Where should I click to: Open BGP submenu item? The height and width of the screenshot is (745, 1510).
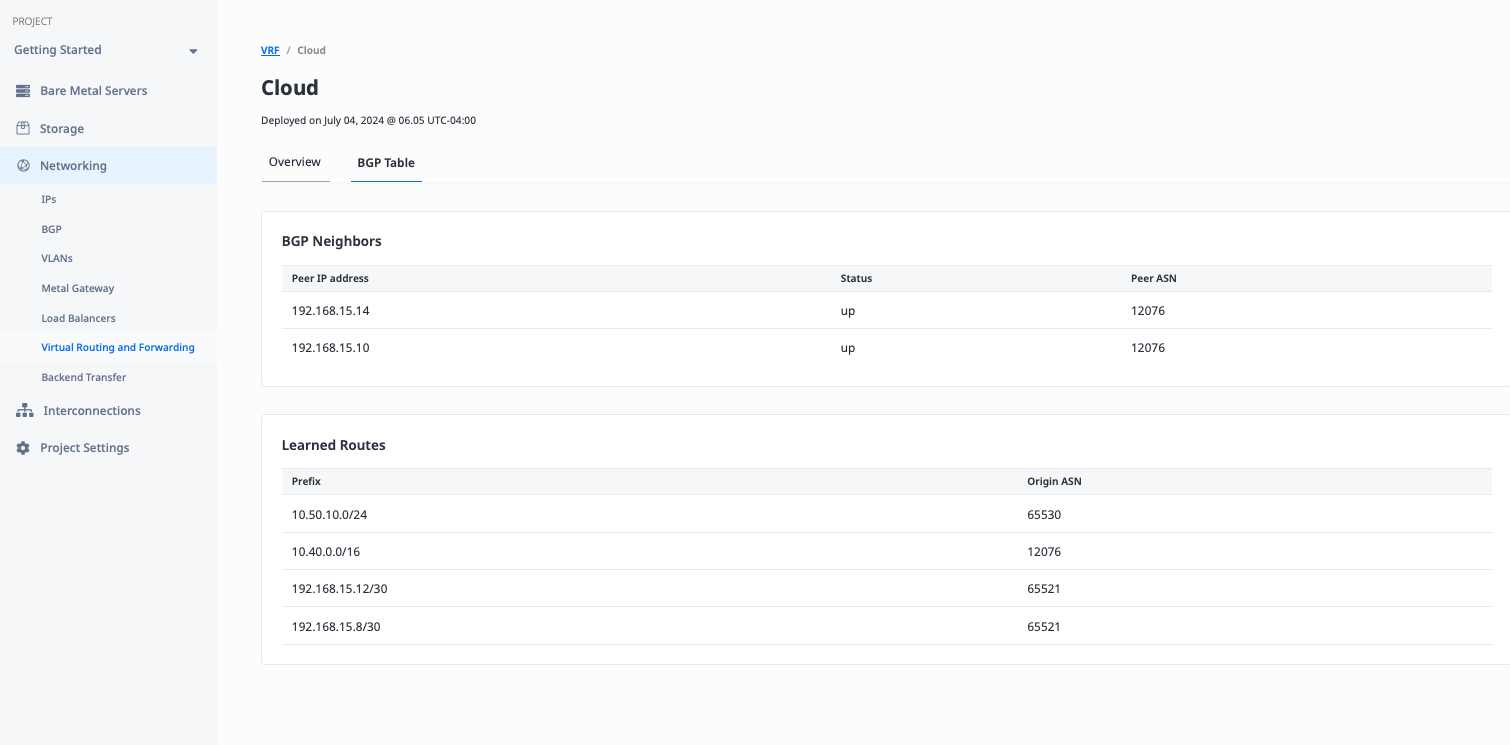tap(52, 229)
